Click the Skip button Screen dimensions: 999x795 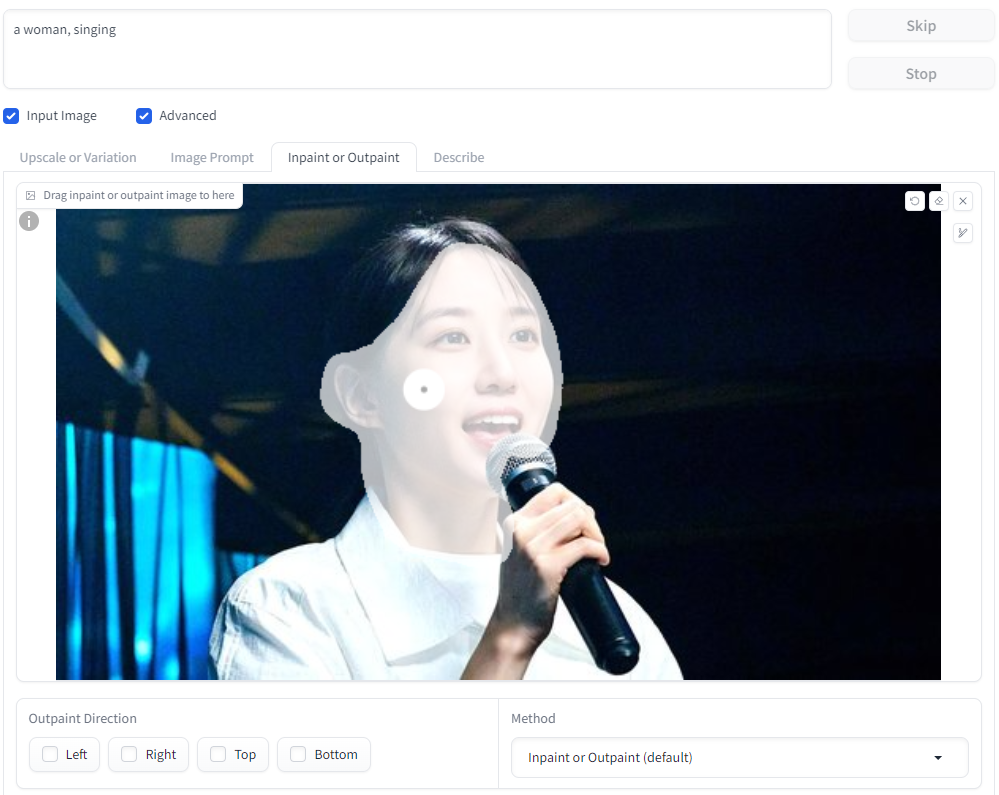click(921, 26)
